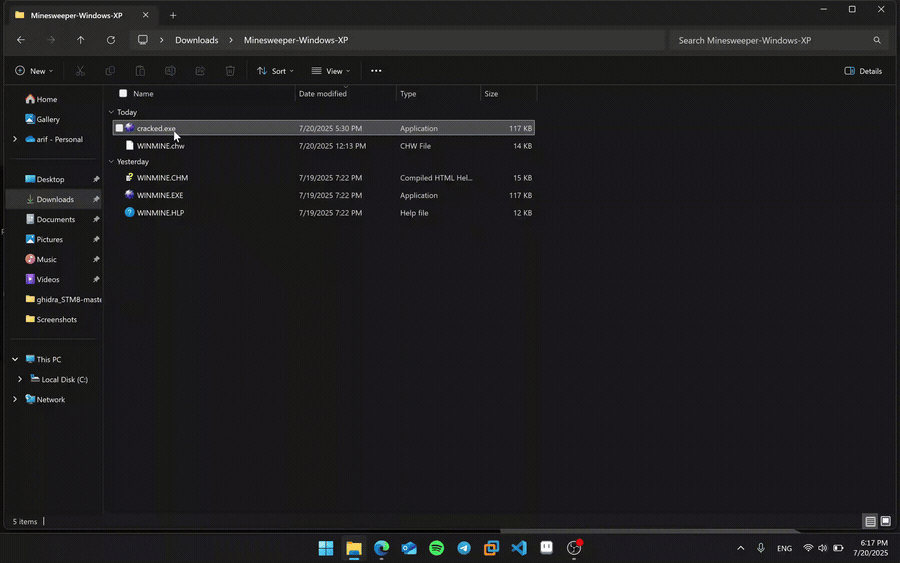Screen dimensions: 900x563
Task: Select the WINMINE.chw file
Action: click(324, 146)
